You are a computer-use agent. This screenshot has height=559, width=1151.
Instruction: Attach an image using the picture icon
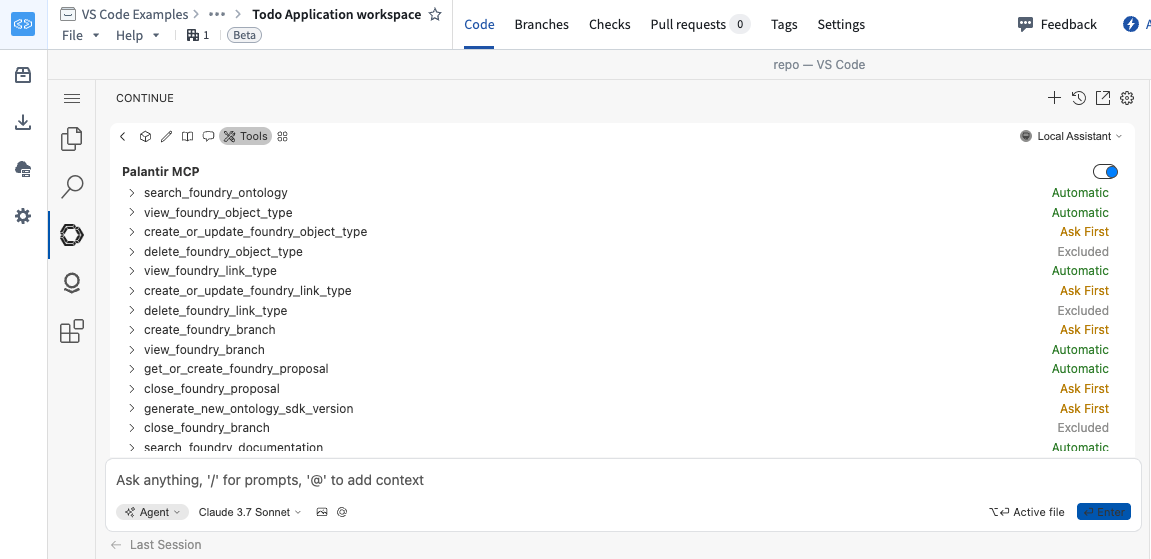[x=322, y=512]
